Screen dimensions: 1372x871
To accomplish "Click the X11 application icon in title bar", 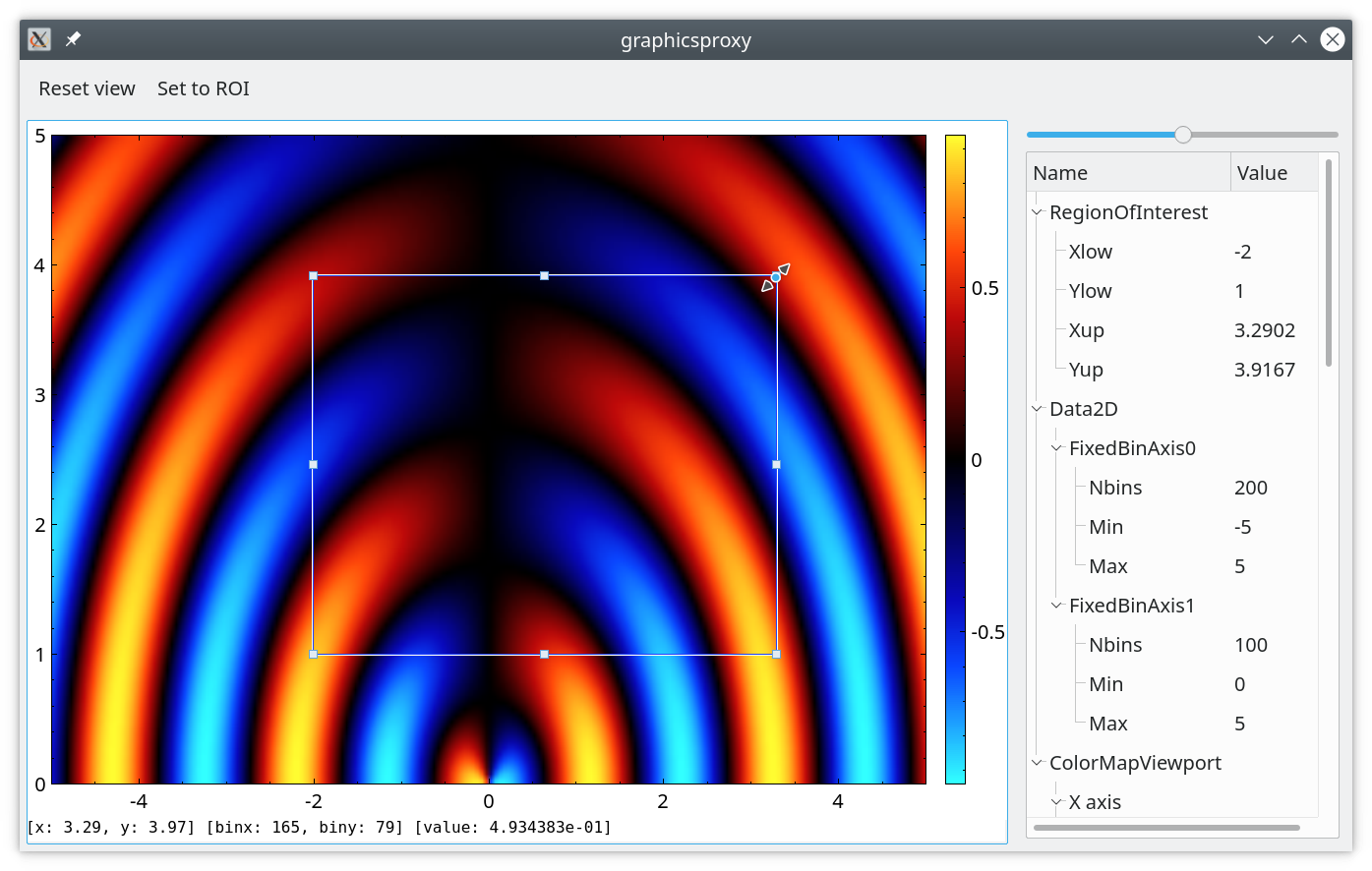I will coord(39,39).
